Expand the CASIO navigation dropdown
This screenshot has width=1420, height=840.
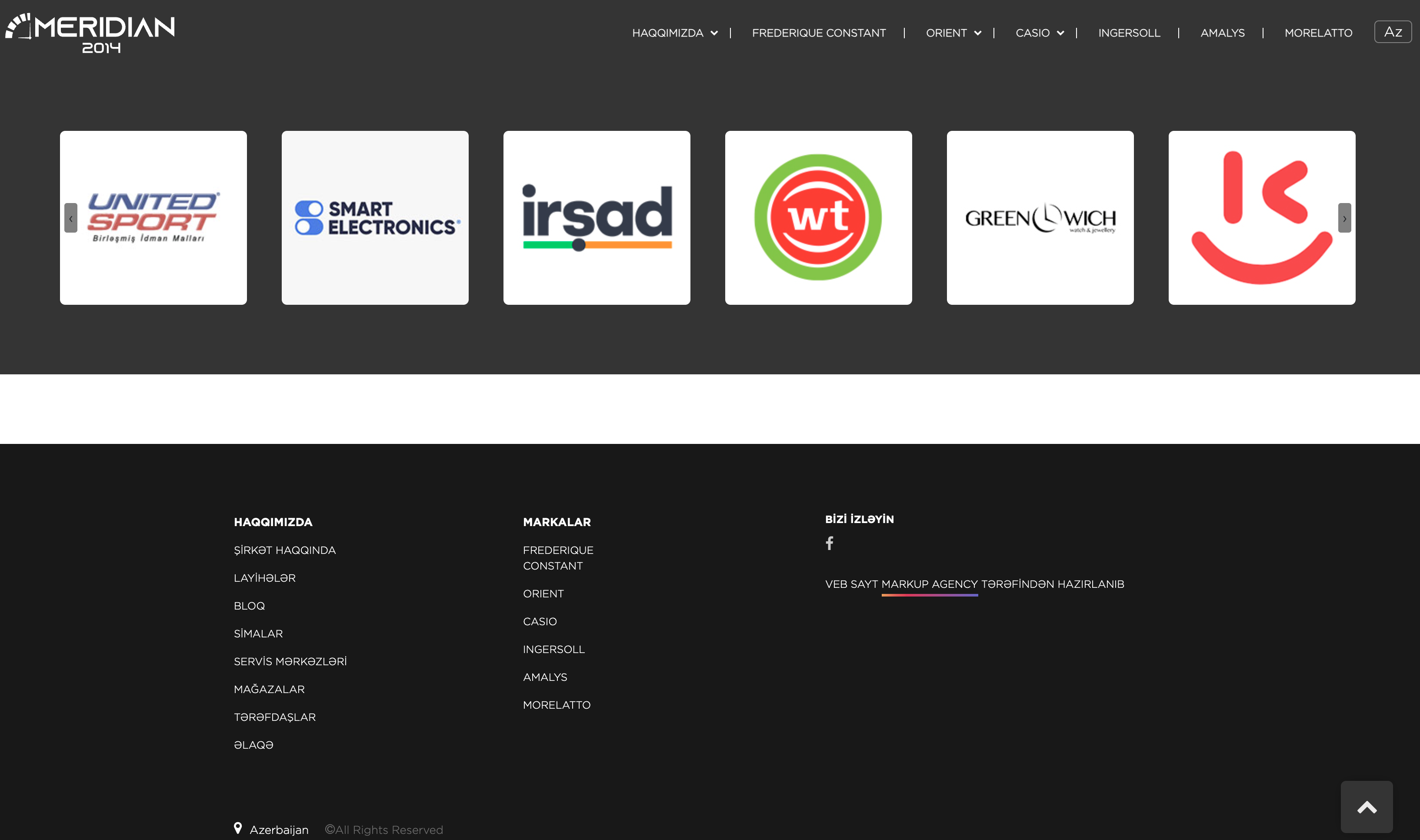point(1040,33)
